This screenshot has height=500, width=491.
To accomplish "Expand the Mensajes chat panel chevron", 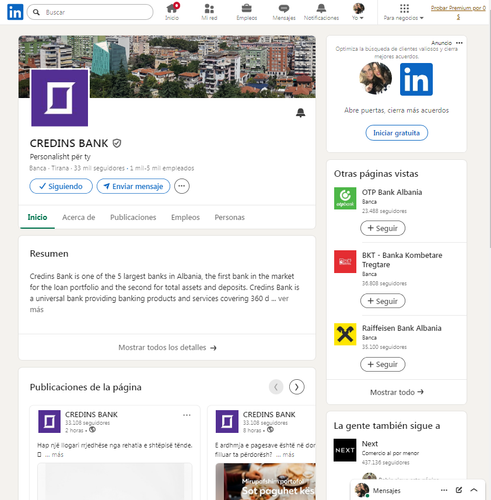I will [474, 490].
